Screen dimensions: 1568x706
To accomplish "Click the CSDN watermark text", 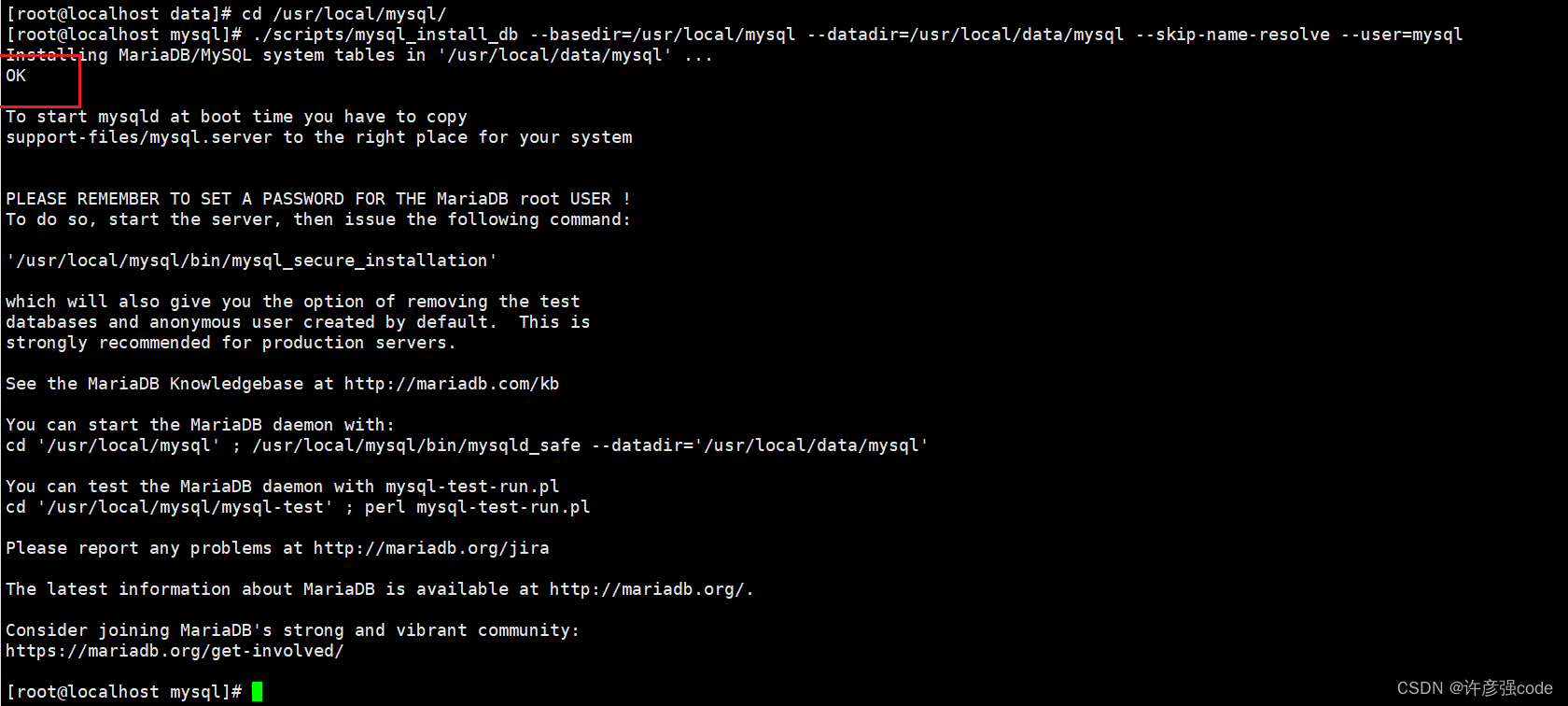I will point(1475,688).
